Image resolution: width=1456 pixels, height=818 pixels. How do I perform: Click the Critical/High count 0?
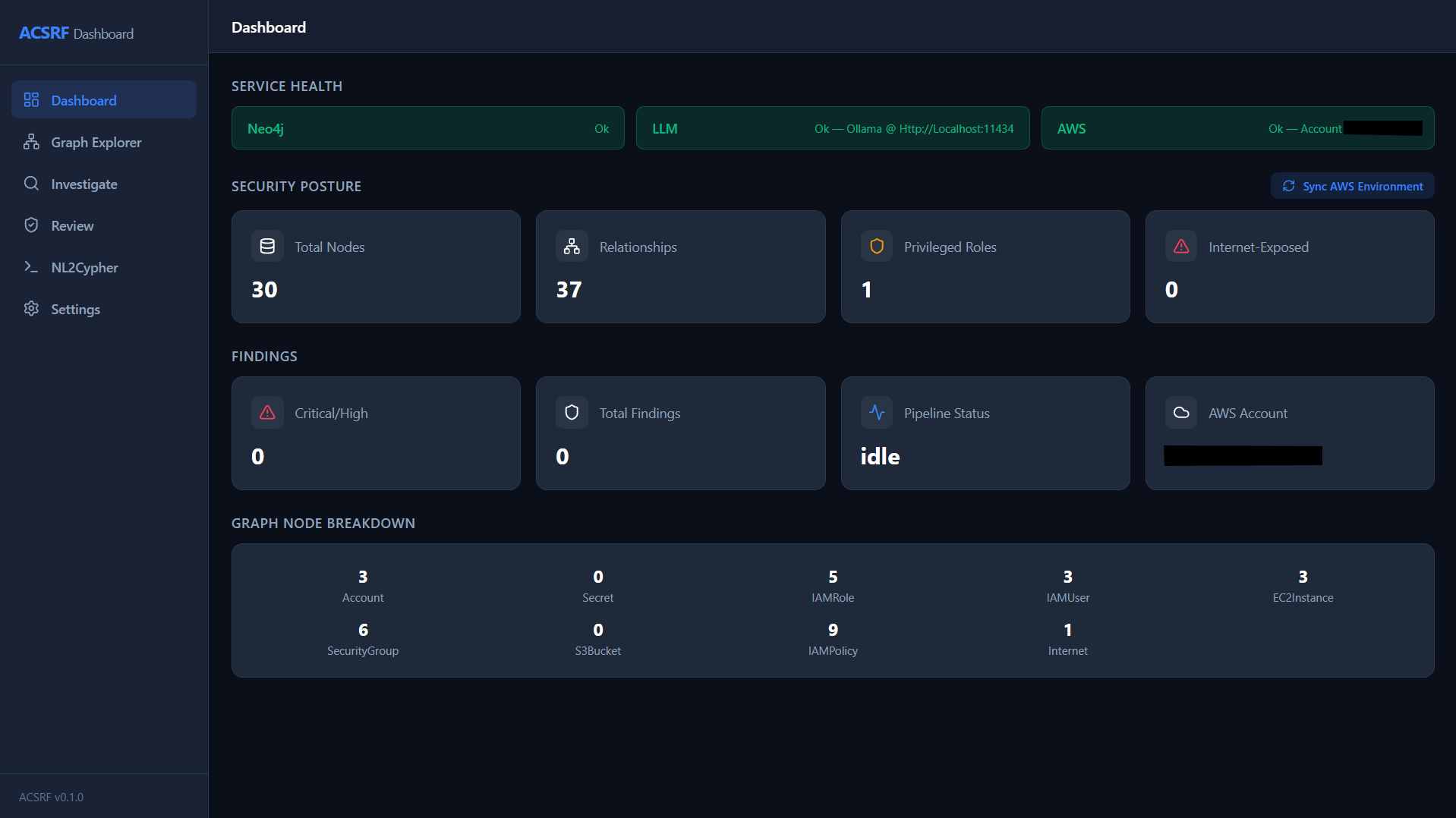(x=258, y=456)
